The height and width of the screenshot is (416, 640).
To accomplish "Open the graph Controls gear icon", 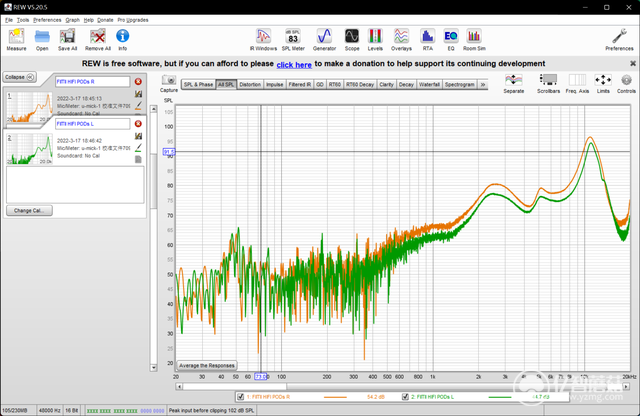I will (x=626, y=83).
